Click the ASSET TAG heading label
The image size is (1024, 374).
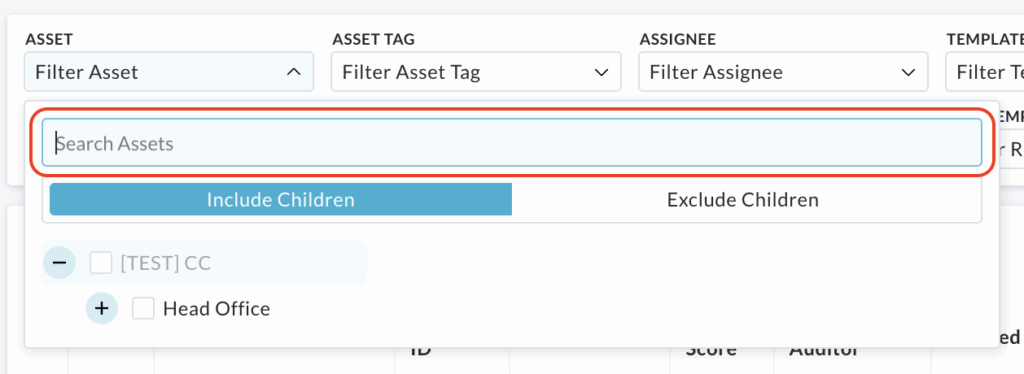click(374, 39)
